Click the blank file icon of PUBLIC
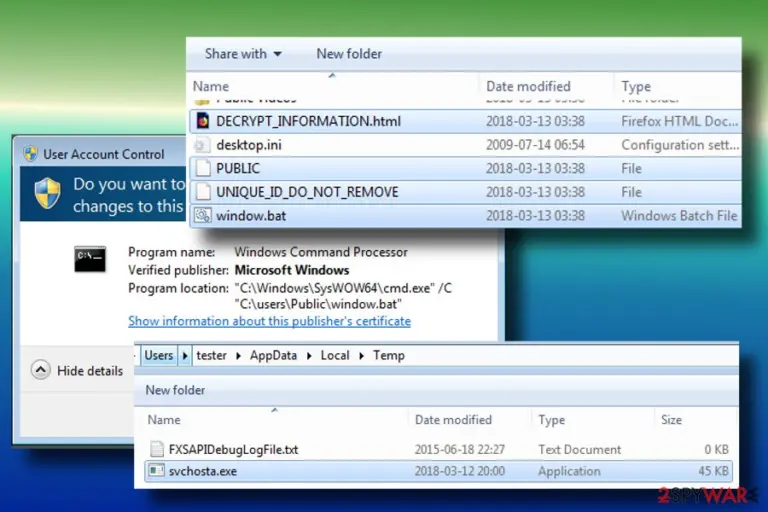The height and width of the screenshot is (512, 768). click(x=202, y=168)
